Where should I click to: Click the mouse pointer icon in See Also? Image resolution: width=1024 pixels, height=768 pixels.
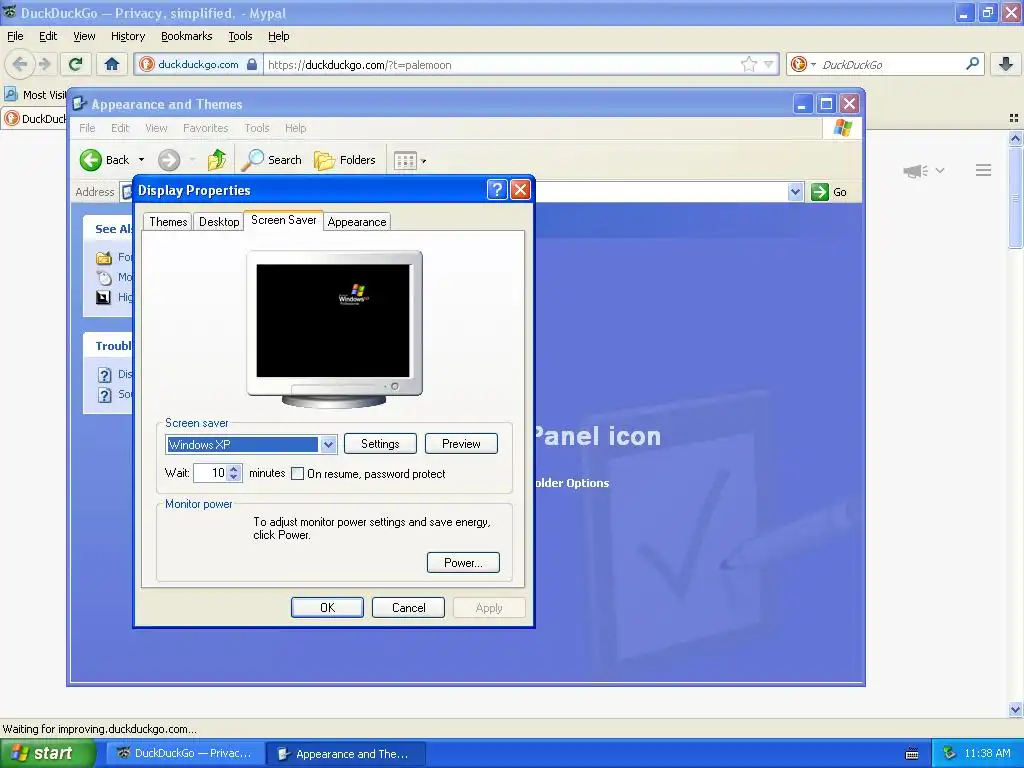[x=104, y=278]
